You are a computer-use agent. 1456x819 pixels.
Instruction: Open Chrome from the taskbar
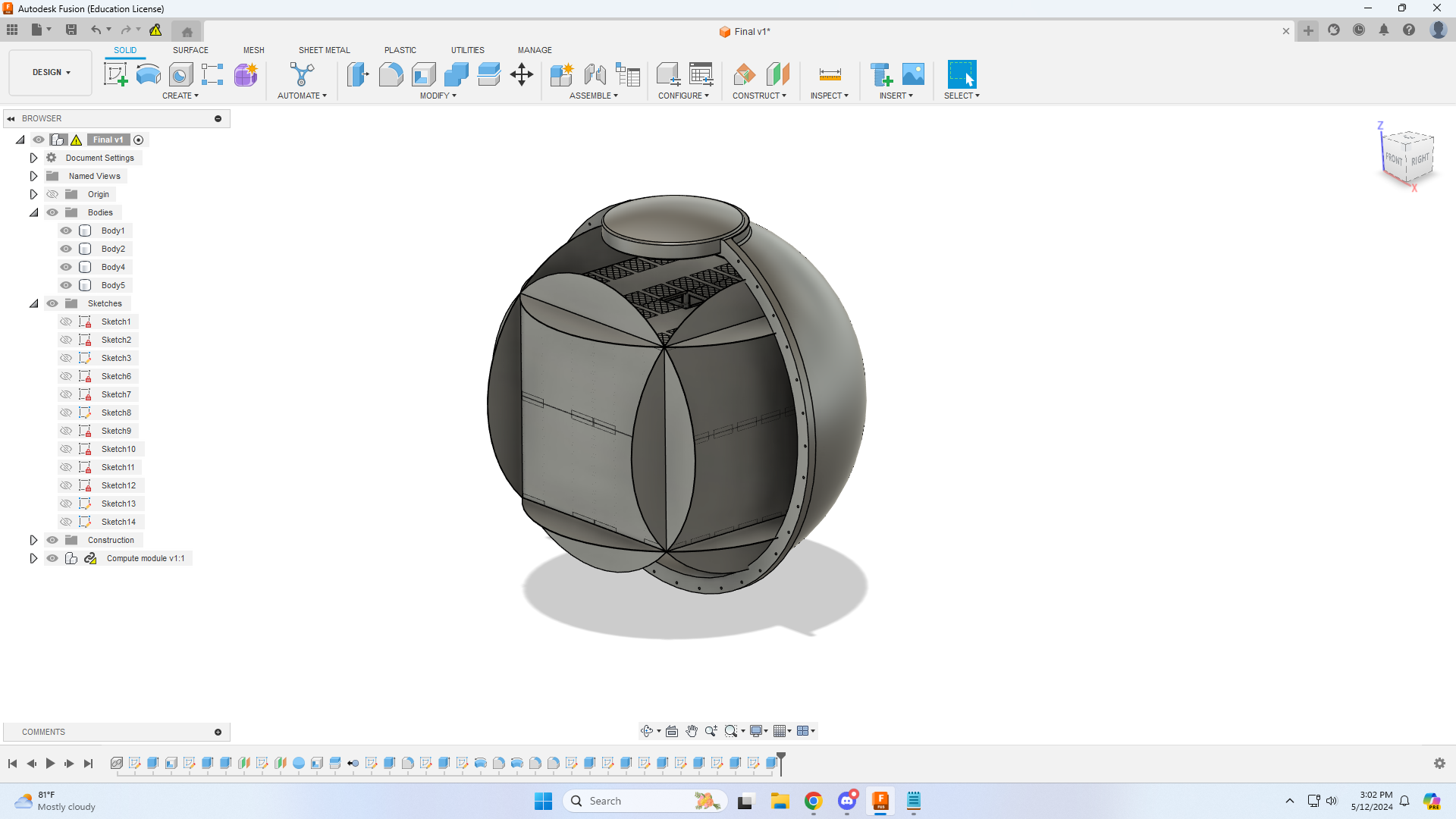[x=813, y=801]
